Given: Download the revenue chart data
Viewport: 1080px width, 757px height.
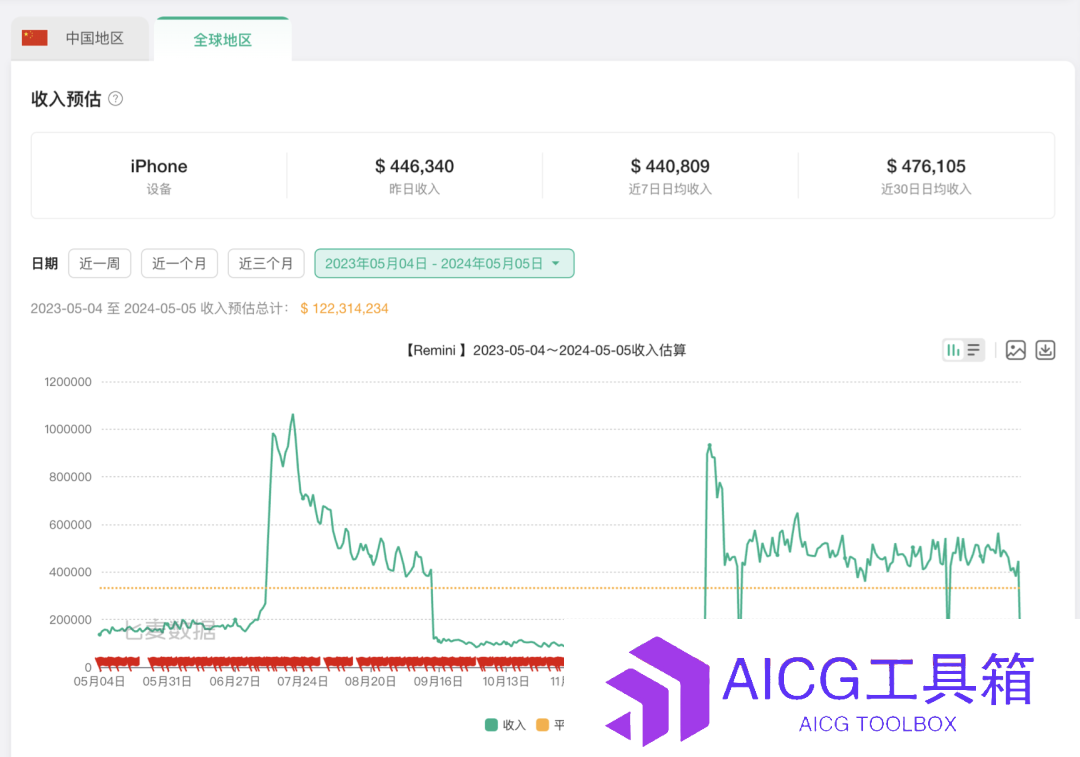Looking at the screenshot, I should 1045,350.
